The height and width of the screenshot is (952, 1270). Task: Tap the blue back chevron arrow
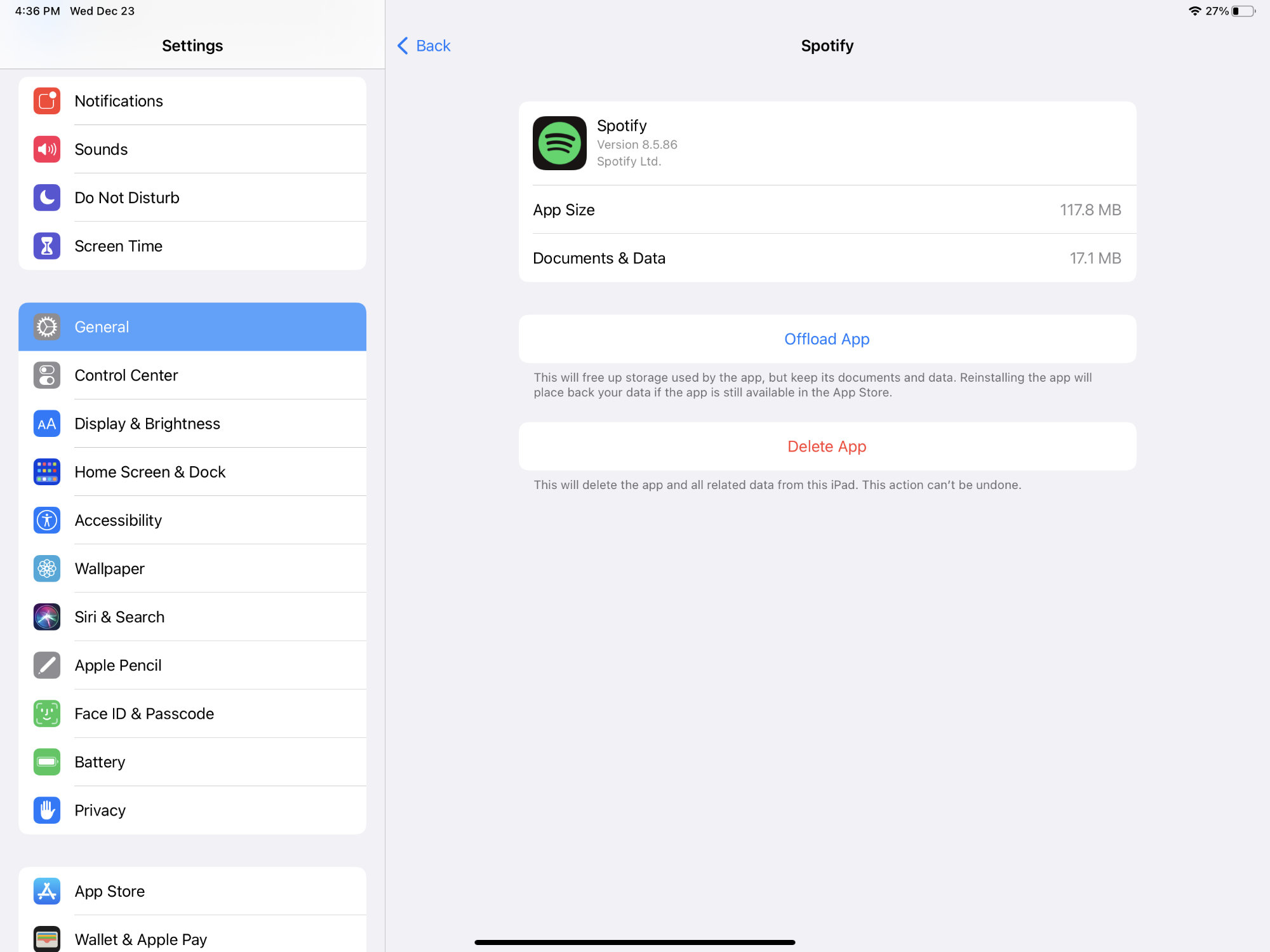[403, 46]
